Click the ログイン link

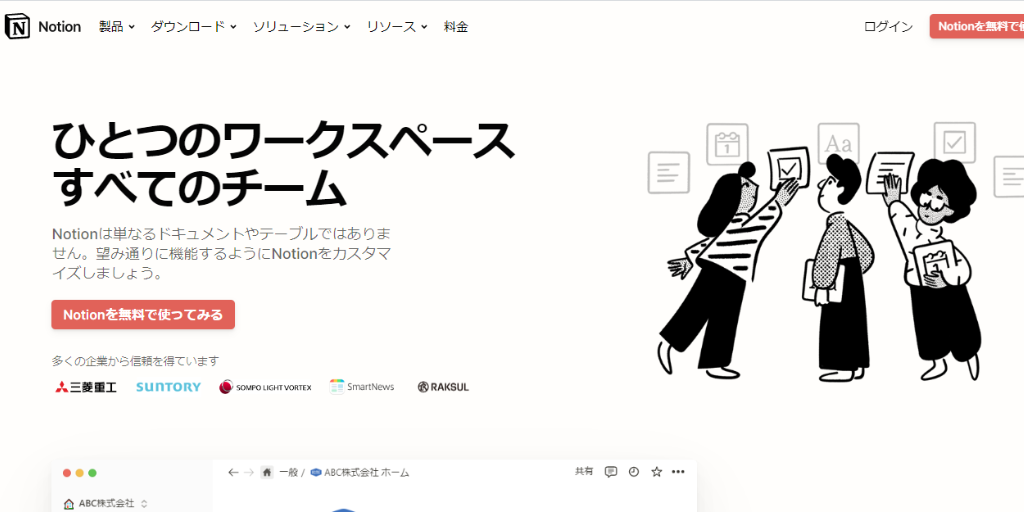[x=888, y=27]
